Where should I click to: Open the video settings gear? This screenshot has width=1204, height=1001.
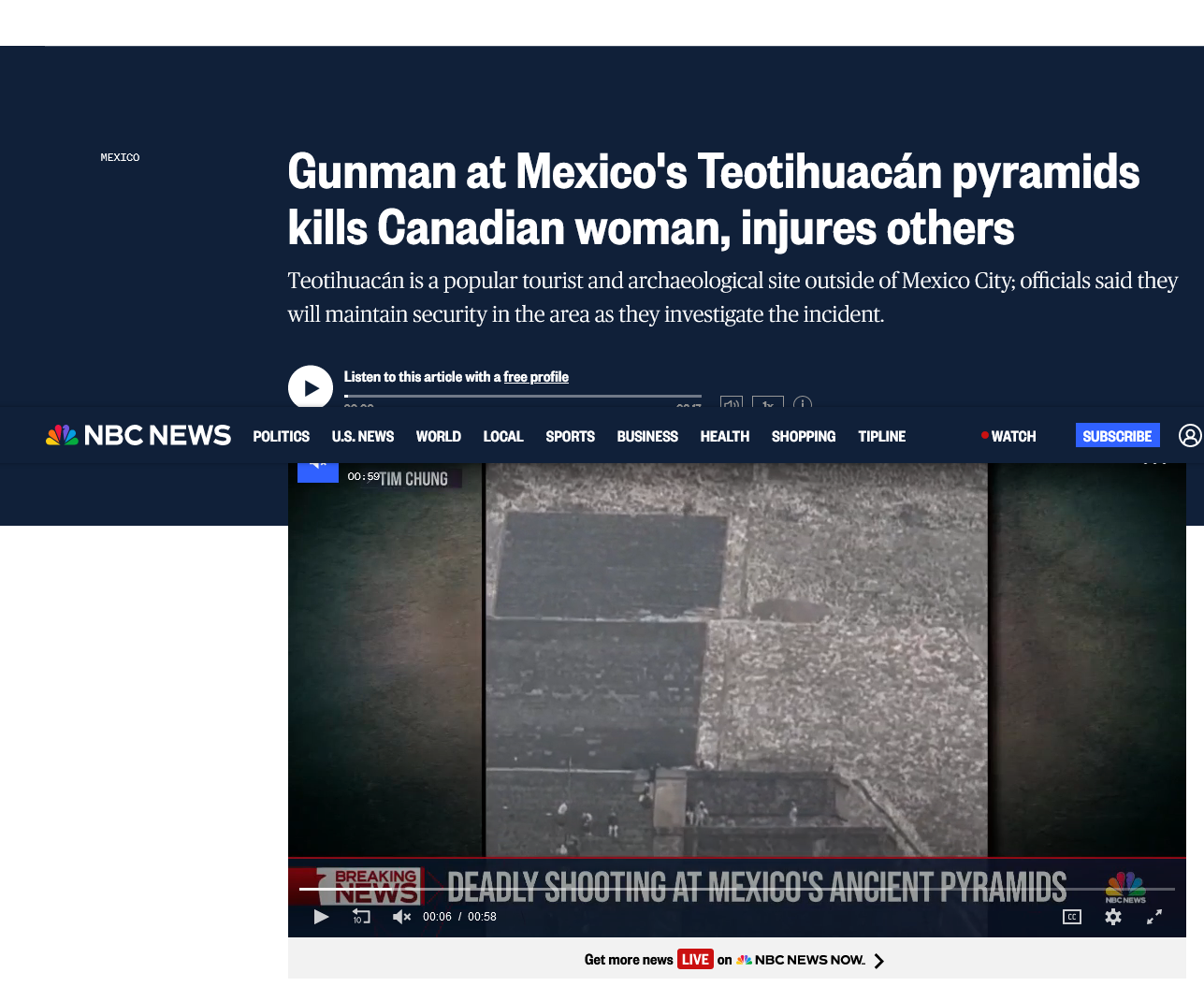[x=1113, y=917]
